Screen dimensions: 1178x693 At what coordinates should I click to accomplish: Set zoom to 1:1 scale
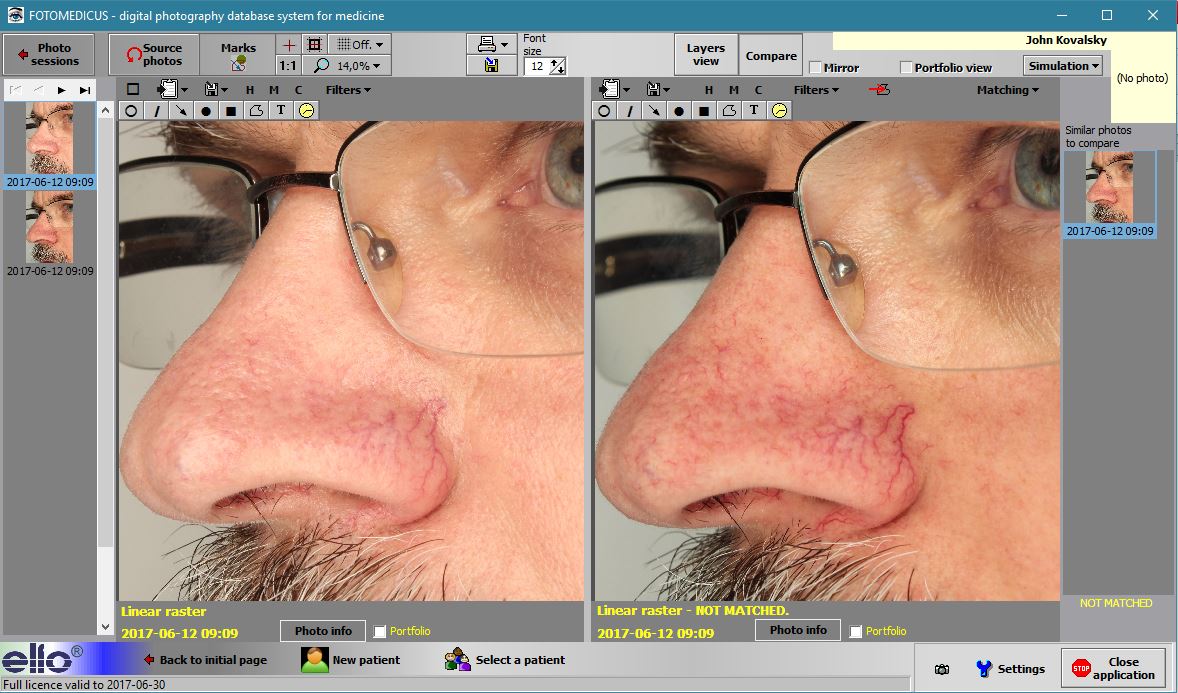click(288, 65)
